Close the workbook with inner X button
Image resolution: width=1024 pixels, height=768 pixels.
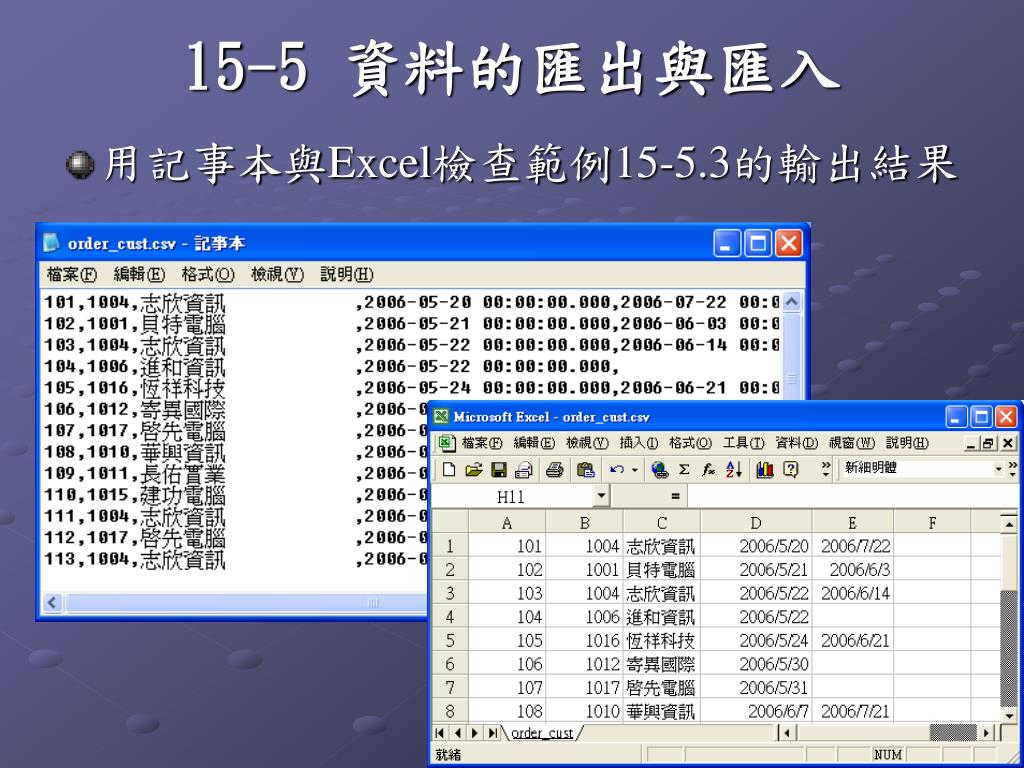coord(1008,443)
